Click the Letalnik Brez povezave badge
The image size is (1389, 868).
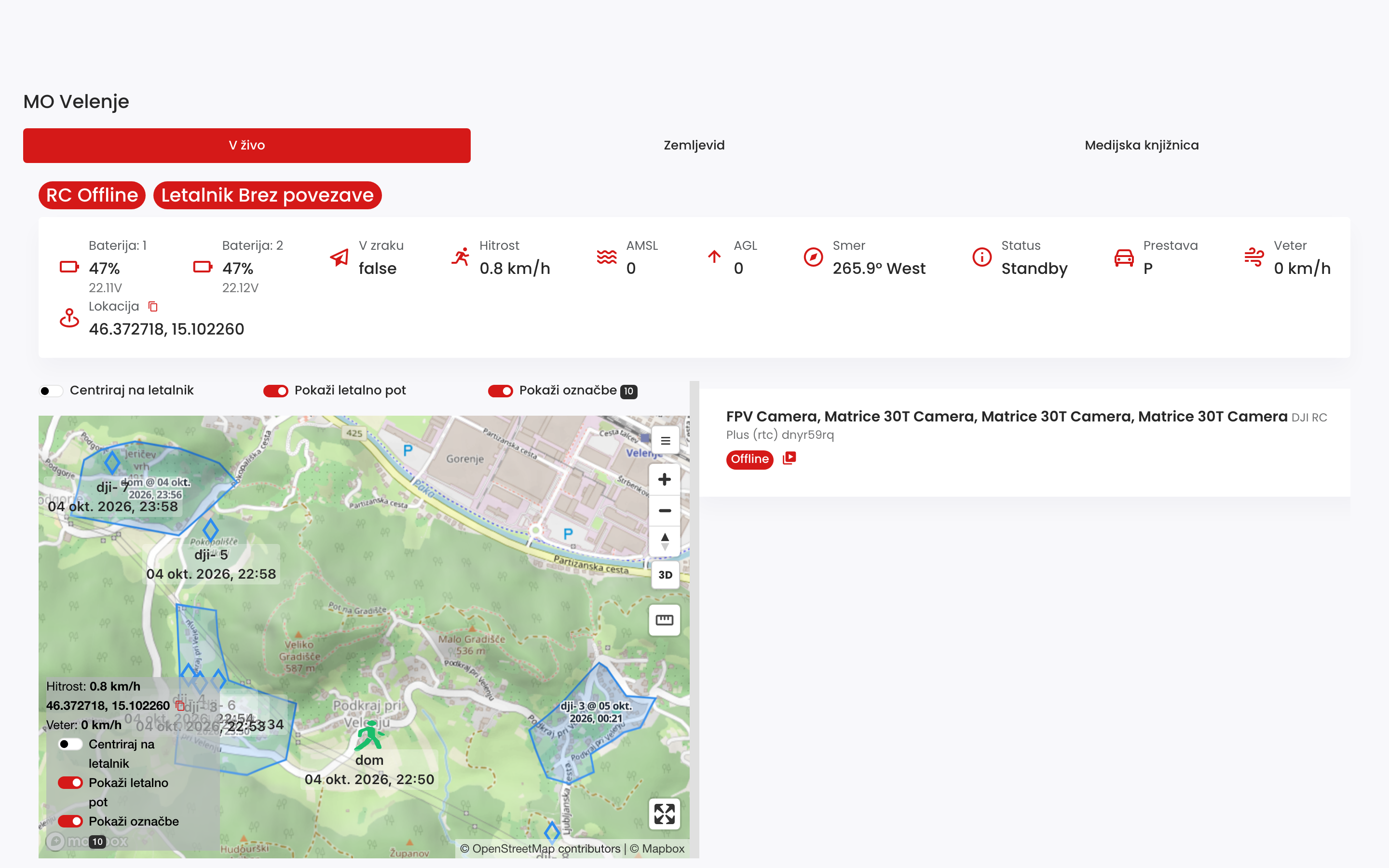(x=268, y=195)
